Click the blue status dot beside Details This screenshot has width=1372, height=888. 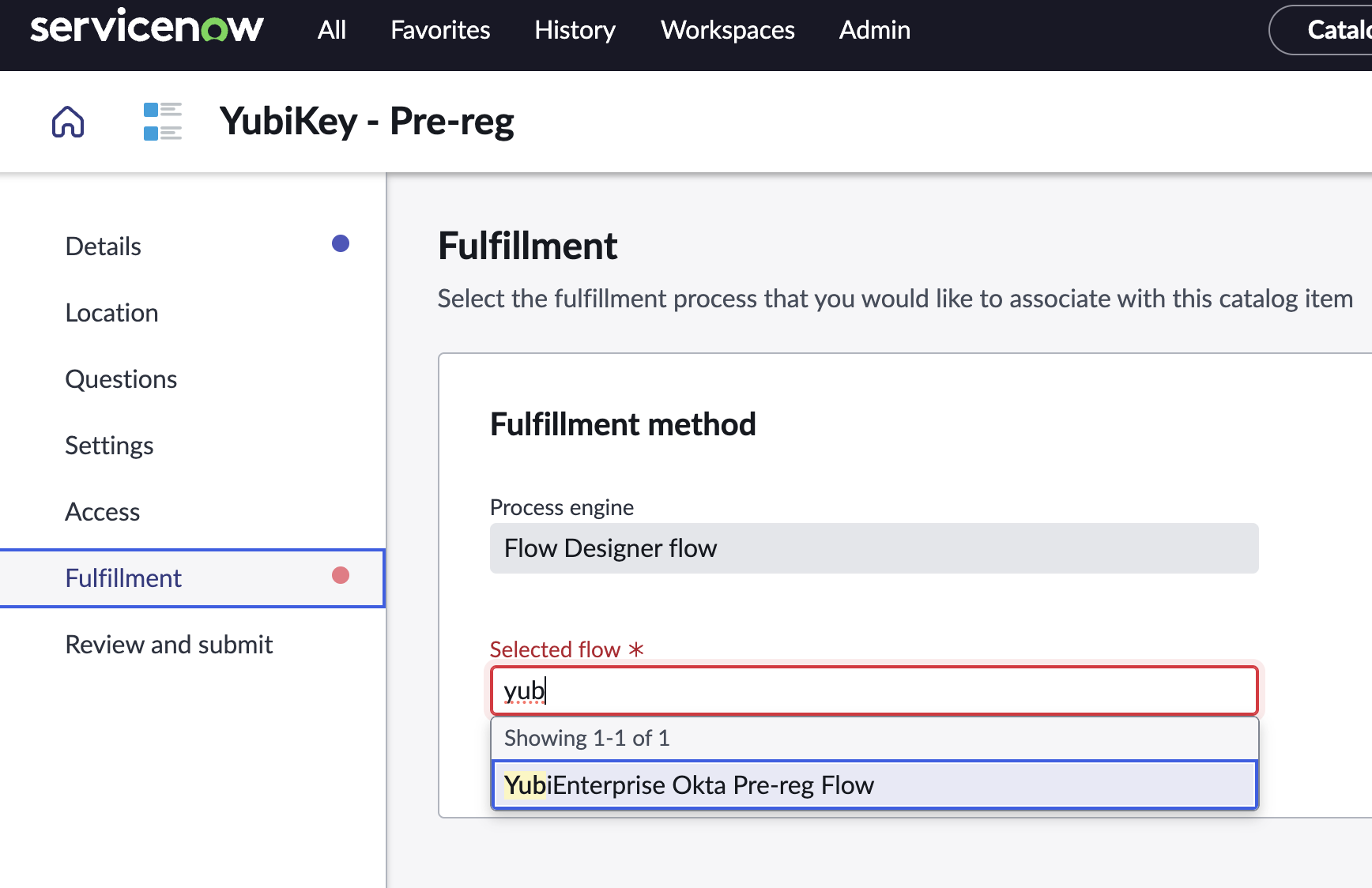(341, 243)
